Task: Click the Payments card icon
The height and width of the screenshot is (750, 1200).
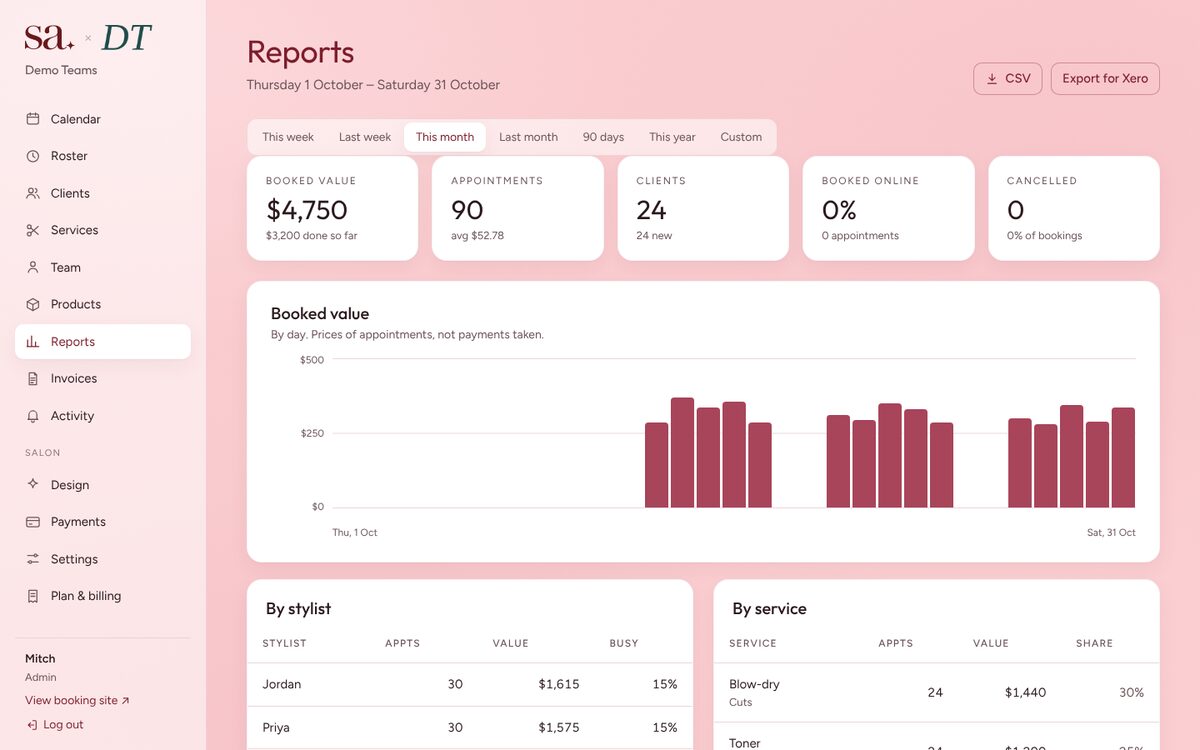Action: (33, 522)
